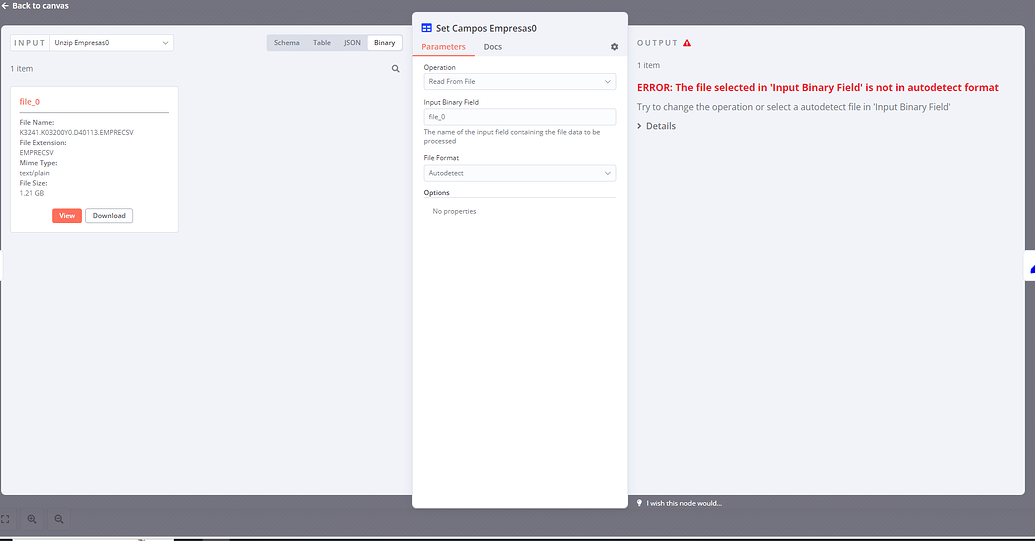Image resolution: width=1035 pixels, height=541 pixels.
Task: Switch input view to Table
Action: pos(322,43)
